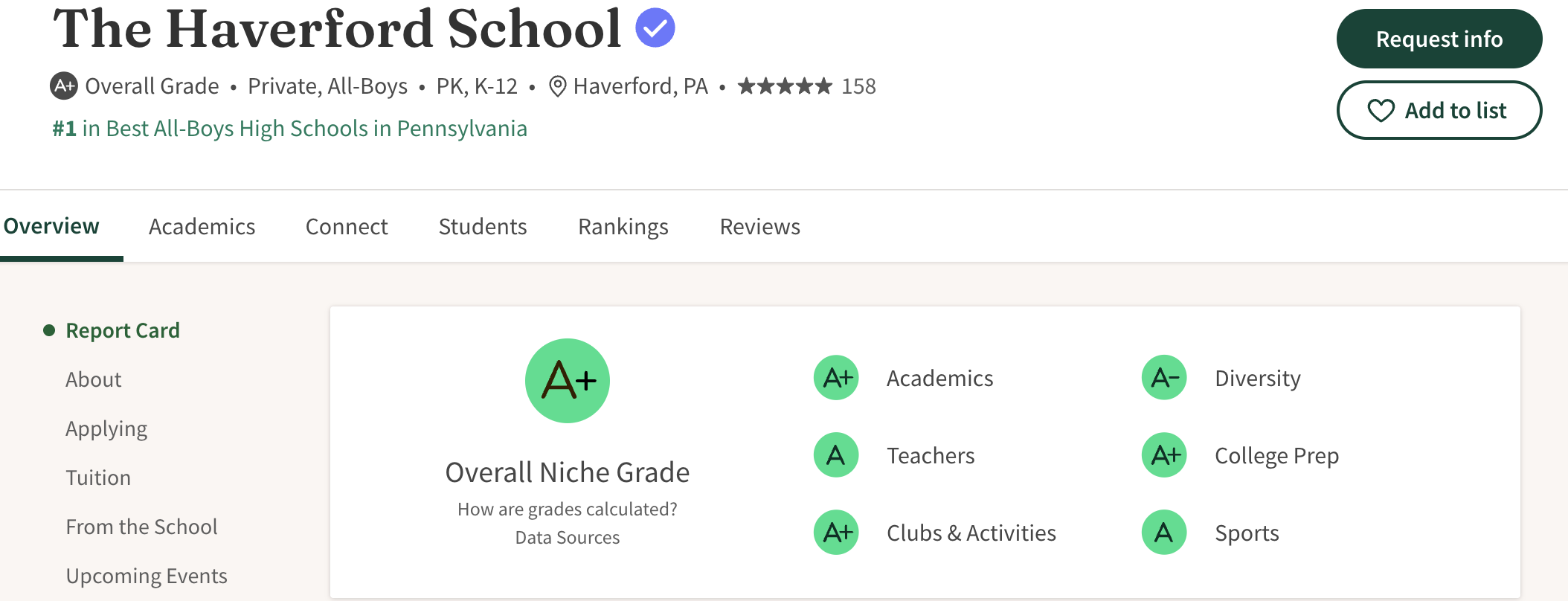Open the Rankings tab
Image resolution: width=1568 pixels, height=601 pixels.
point(623,227)
